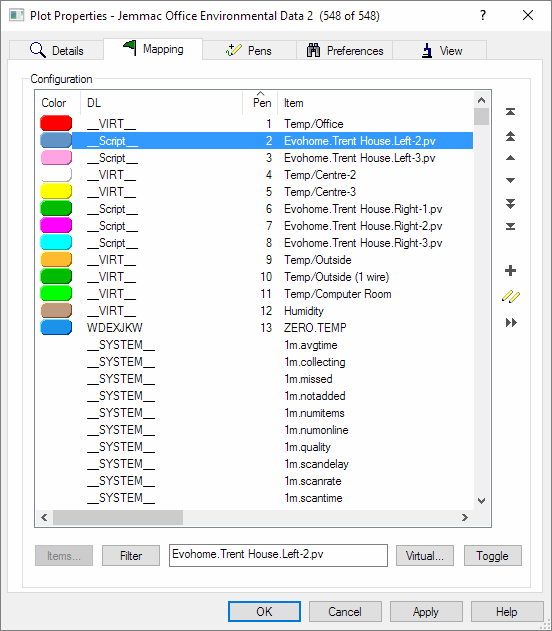Open the Preferences tab

[345, 51]
